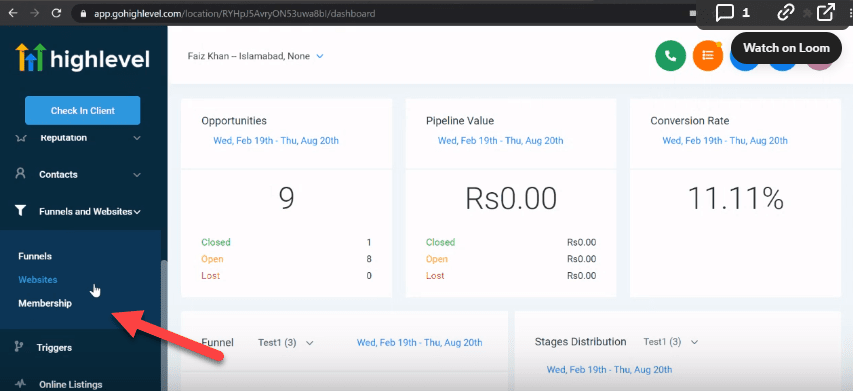Click the Opportunities heading
Image resolution: width=853 pixels, height=391 pixels.
[234, 121]
